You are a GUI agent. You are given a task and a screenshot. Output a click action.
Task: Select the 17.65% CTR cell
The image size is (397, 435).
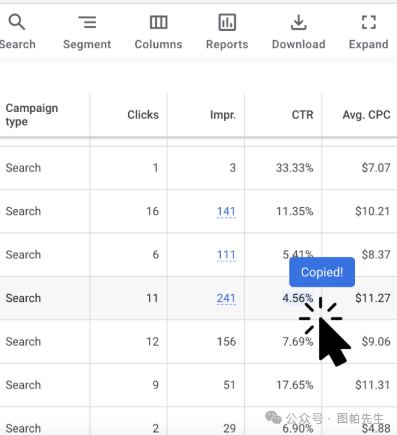[x=294, y=385]
